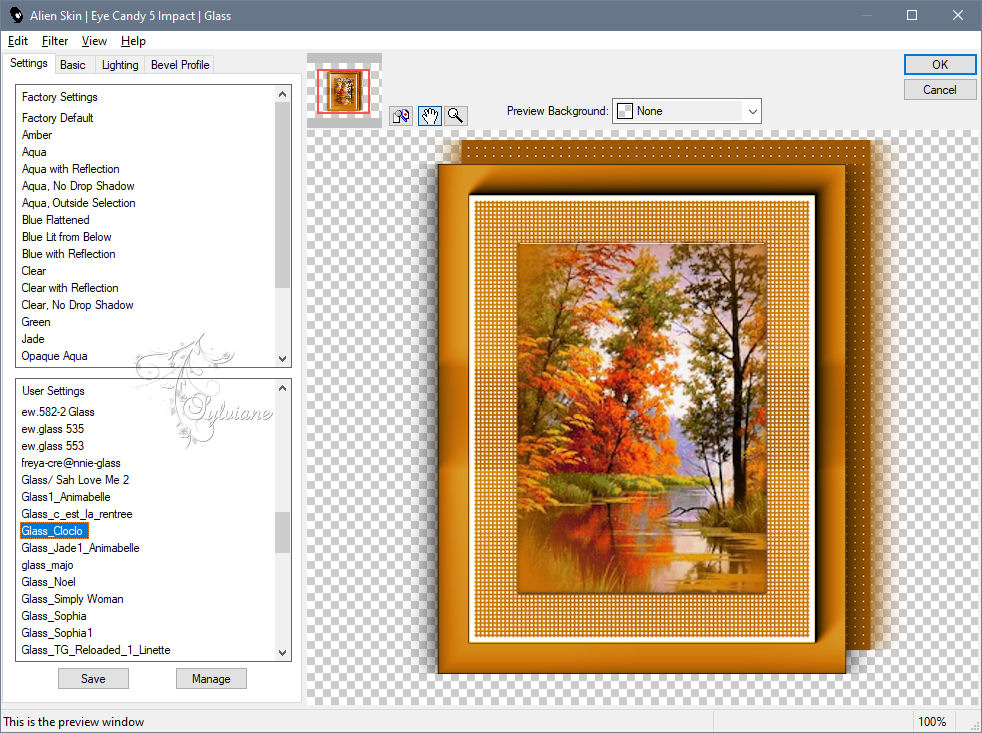Viewport: 982px width, 733px height.
Task: Choose Aqua, No Drop Shadow preset
Action: pos(78,185)
